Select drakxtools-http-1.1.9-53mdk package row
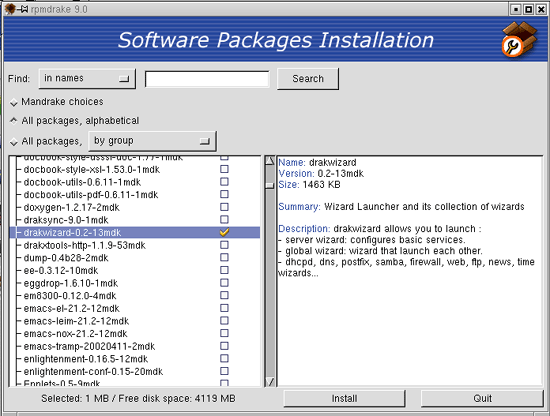The height and width of the screenshot is (416, 550). (135, 245)
